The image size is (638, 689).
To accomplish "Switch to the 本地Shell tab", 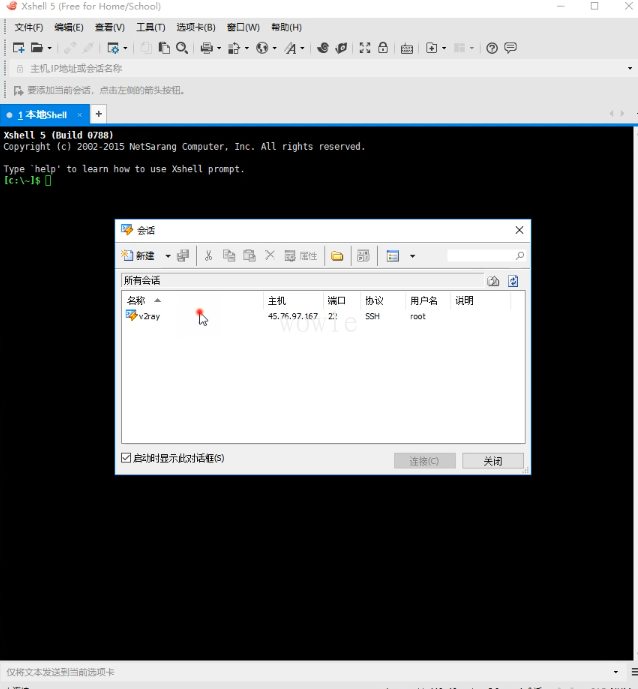I will (x=42, y=115).
